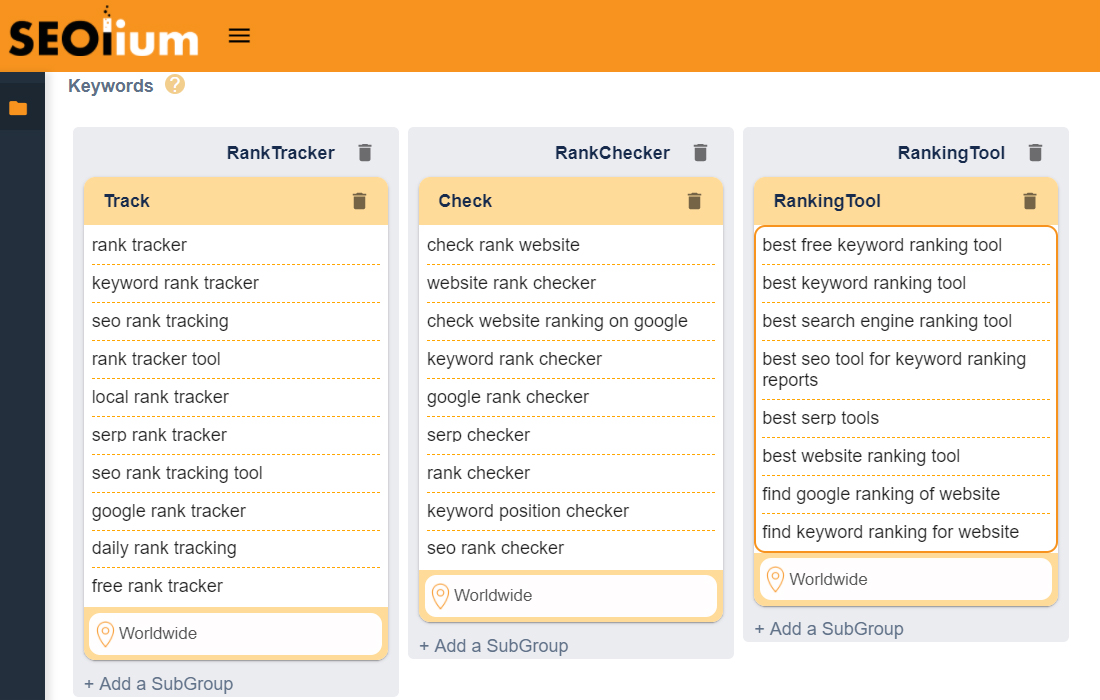Add a SubGroup under RankTracker
This screenshot has height=700, width=1100.
[159, 684]
